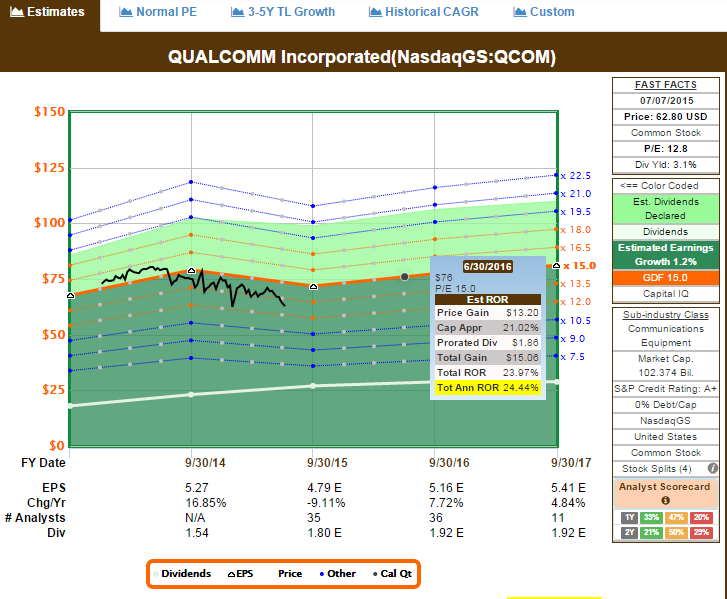727x599 pixels.
Task: Toggle the Other legend item
Action: point(338,574)
